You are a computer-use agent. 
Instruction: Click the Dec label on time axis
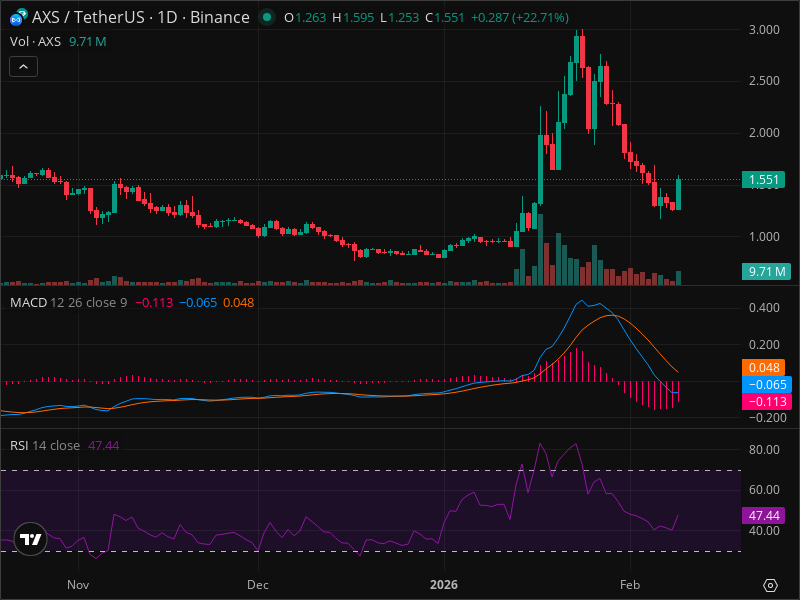258,585
